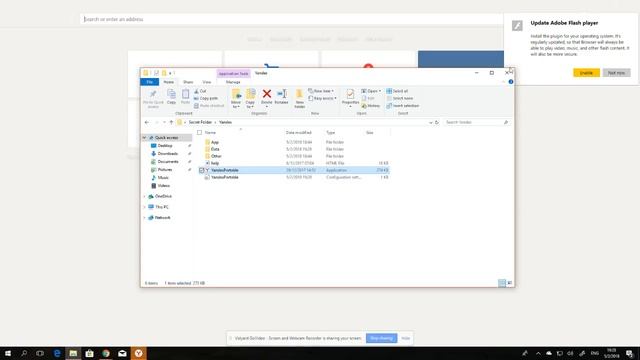640x360 pixels.
Task: Click Paste shortcut in the ribbon
Action: [209, 106]
